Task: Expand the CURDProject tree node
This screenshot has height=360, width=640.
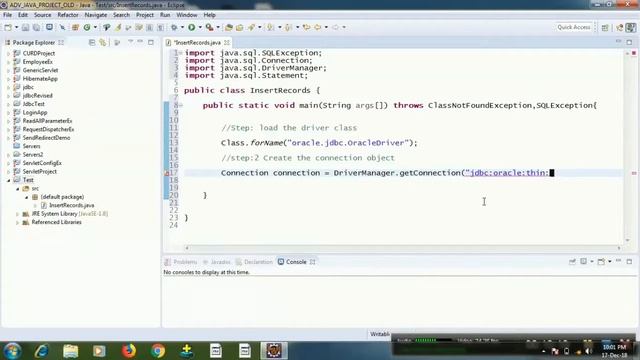Action: (x=9, y=53)
